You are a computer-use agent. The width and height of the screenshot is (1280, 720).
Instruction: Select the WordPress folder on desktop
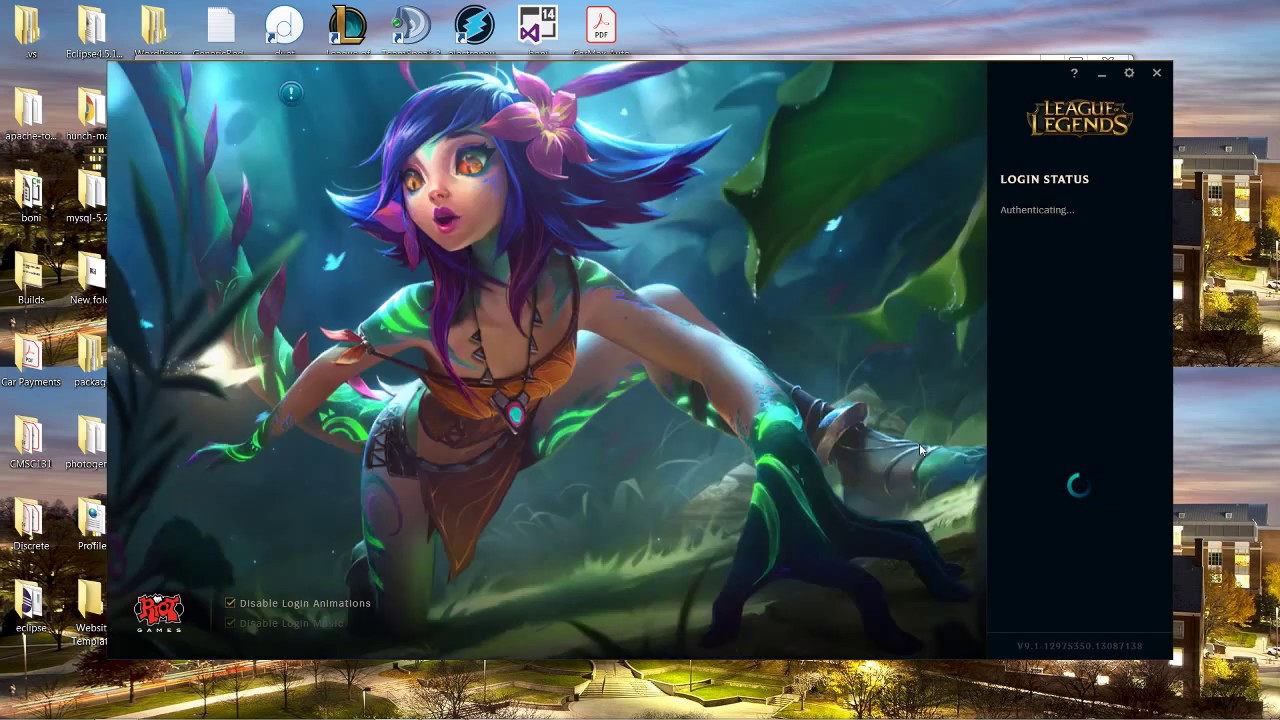(x=156, y=30)
